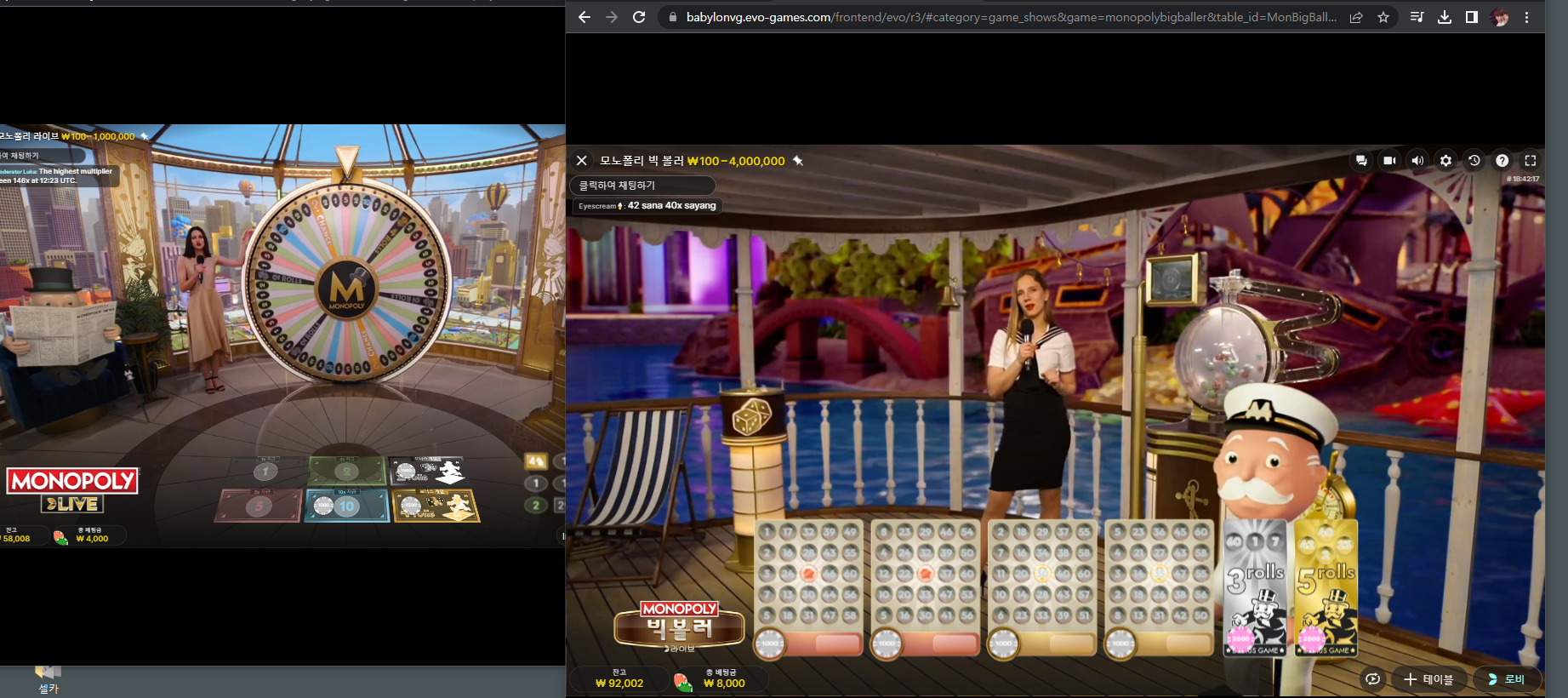The width and height of the screenshot is (1568, 698).
Task: Bet on the gold 5 rolls card
Action: pos(1326,587)
